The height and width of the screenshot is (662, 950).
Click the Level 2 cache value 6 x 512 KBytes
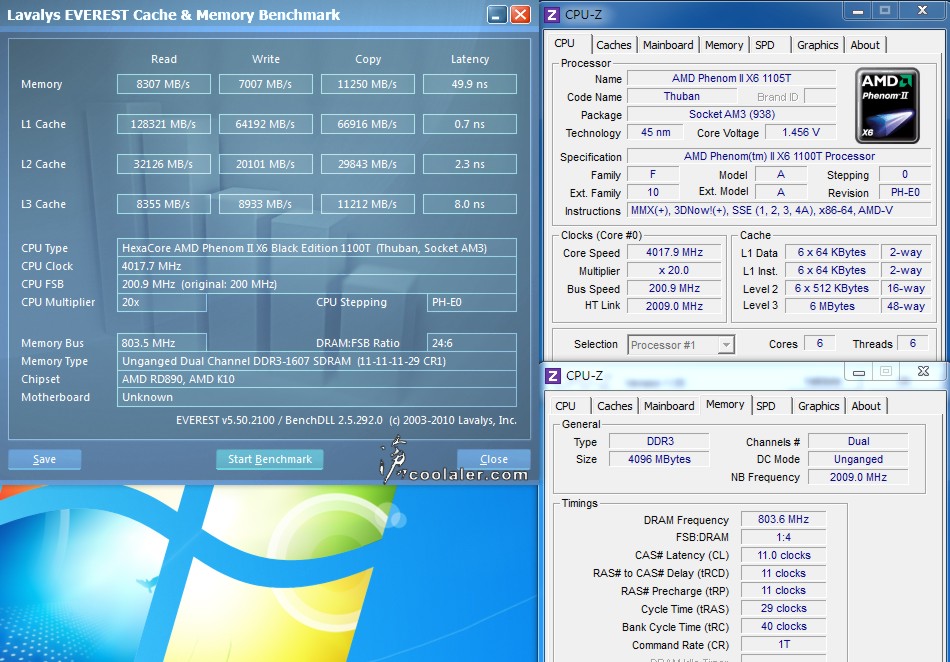coord(832,288)
